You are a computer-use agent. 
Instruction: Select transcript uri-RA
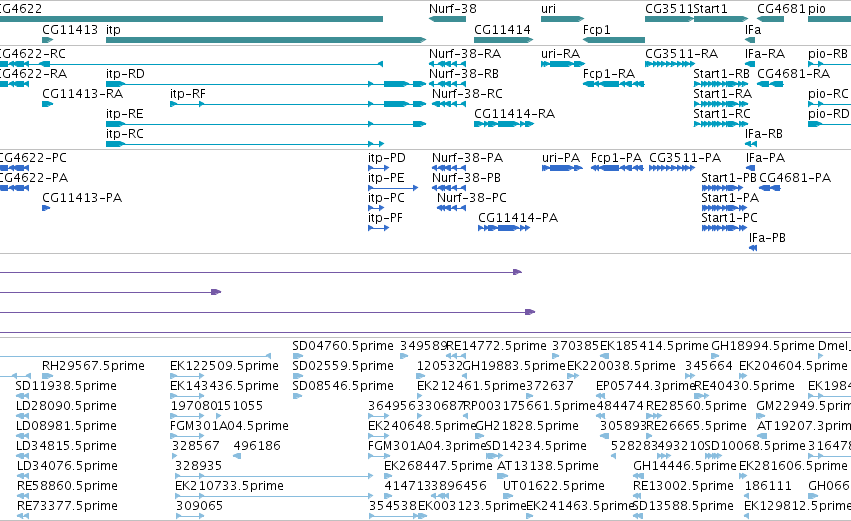click(x=560, y=54)
